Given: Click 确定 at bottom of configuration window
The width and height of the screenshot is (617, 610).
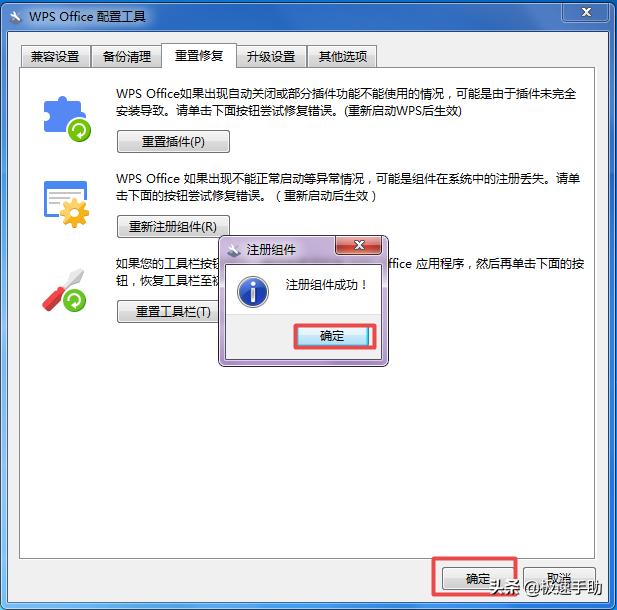Looking at the screenshot, I should tap(477, 579).
